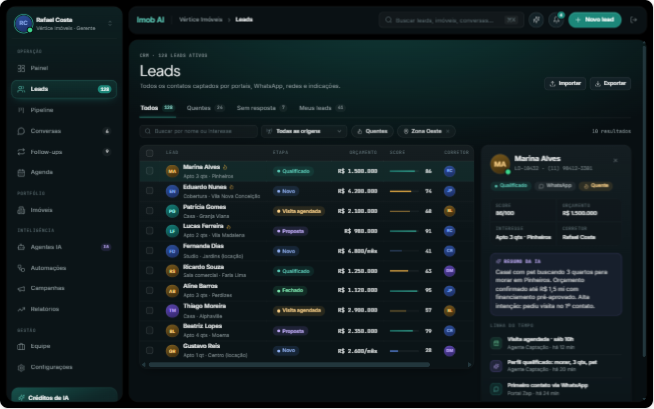
Task: Click the Importar button
Action: pos(565,83)
